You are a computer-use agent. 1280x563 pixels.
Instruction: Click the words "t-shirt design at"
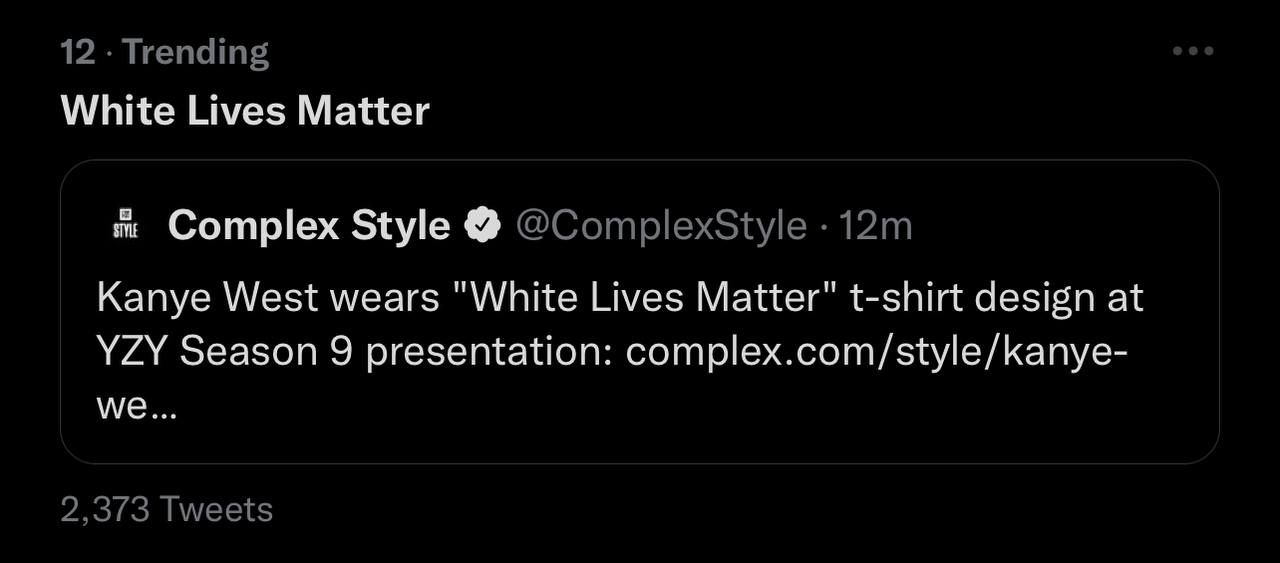point(996,298)
